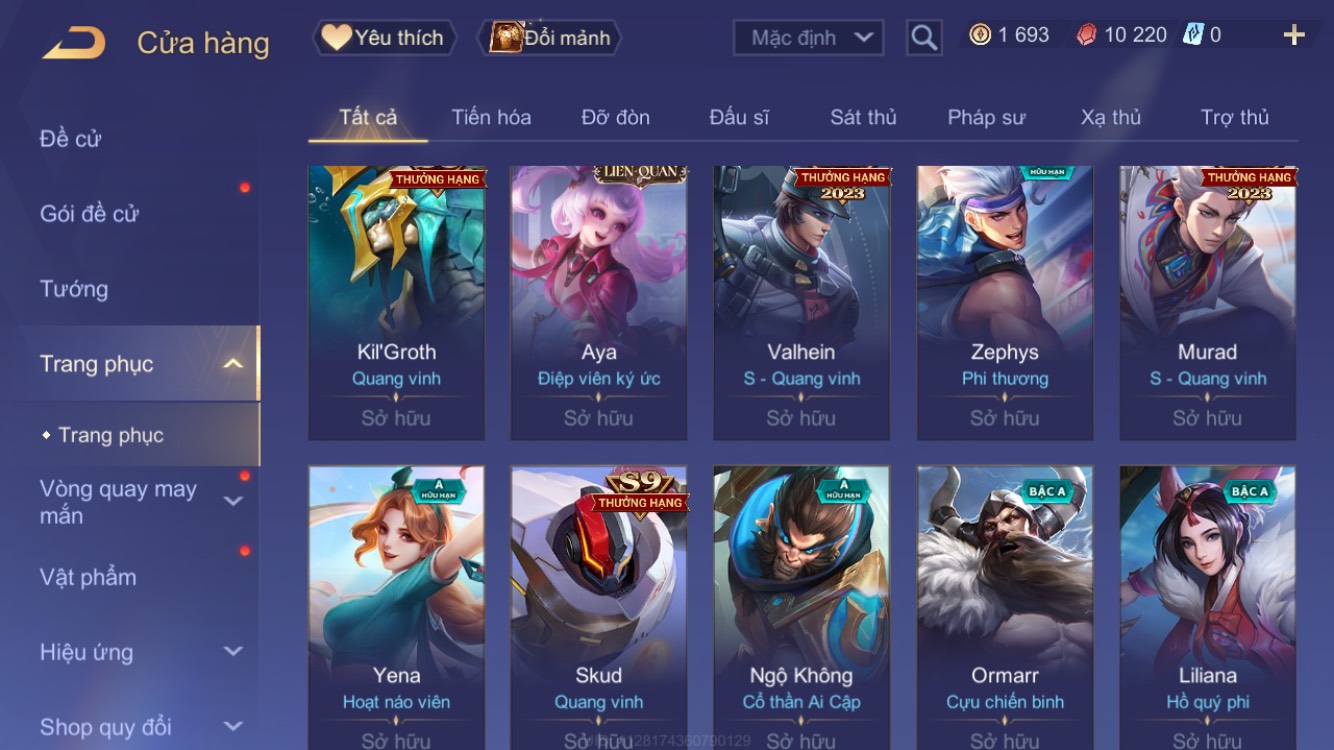The width and height of the screenshot is (1334, 750).
Task: Select the Valhein S - Quang vinh skin card
Action: (801, 303)
